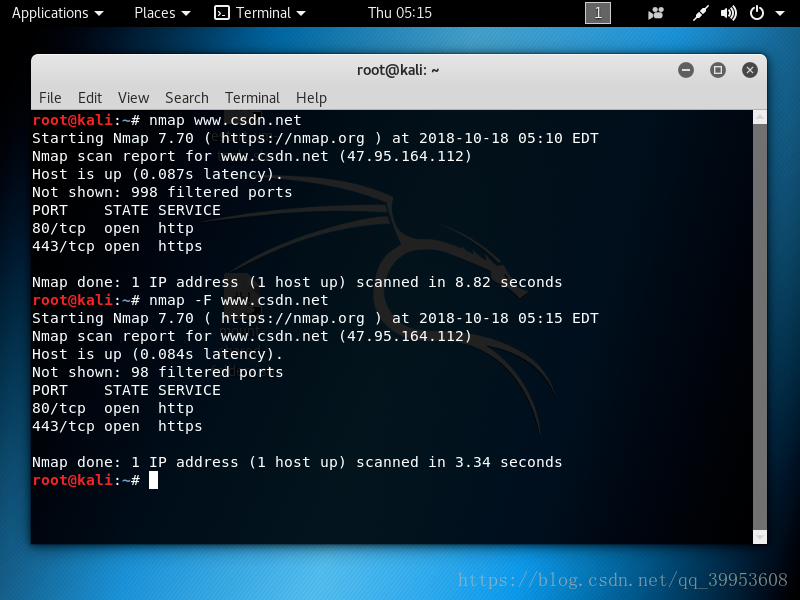Expand the system menu arrow next to power
Viewport: 800px width, 600px height.
[x=780, y=14]
